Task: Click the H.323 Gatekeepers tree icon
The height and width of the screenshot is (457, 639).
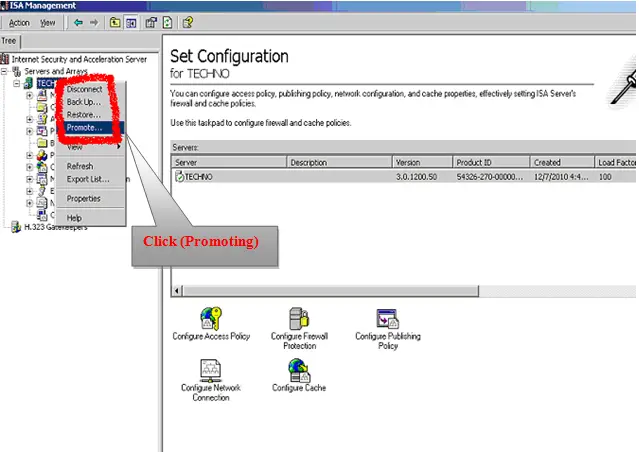Action: [x=16, y=227]
